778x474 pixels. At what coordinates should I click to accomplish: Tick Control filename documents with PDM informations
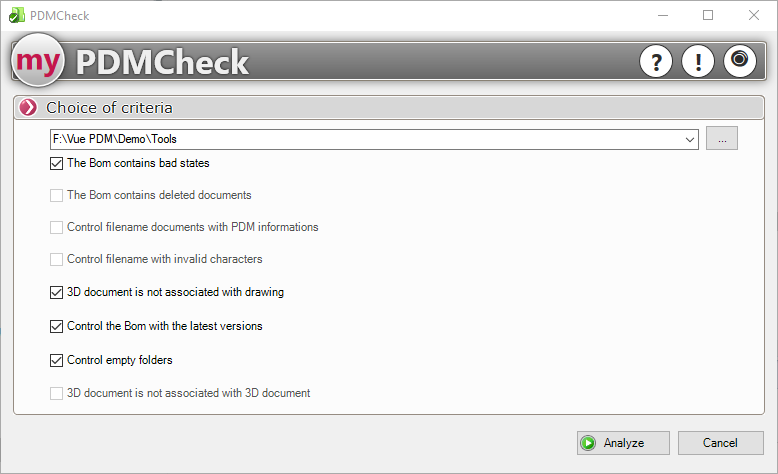tap(56, 228)
